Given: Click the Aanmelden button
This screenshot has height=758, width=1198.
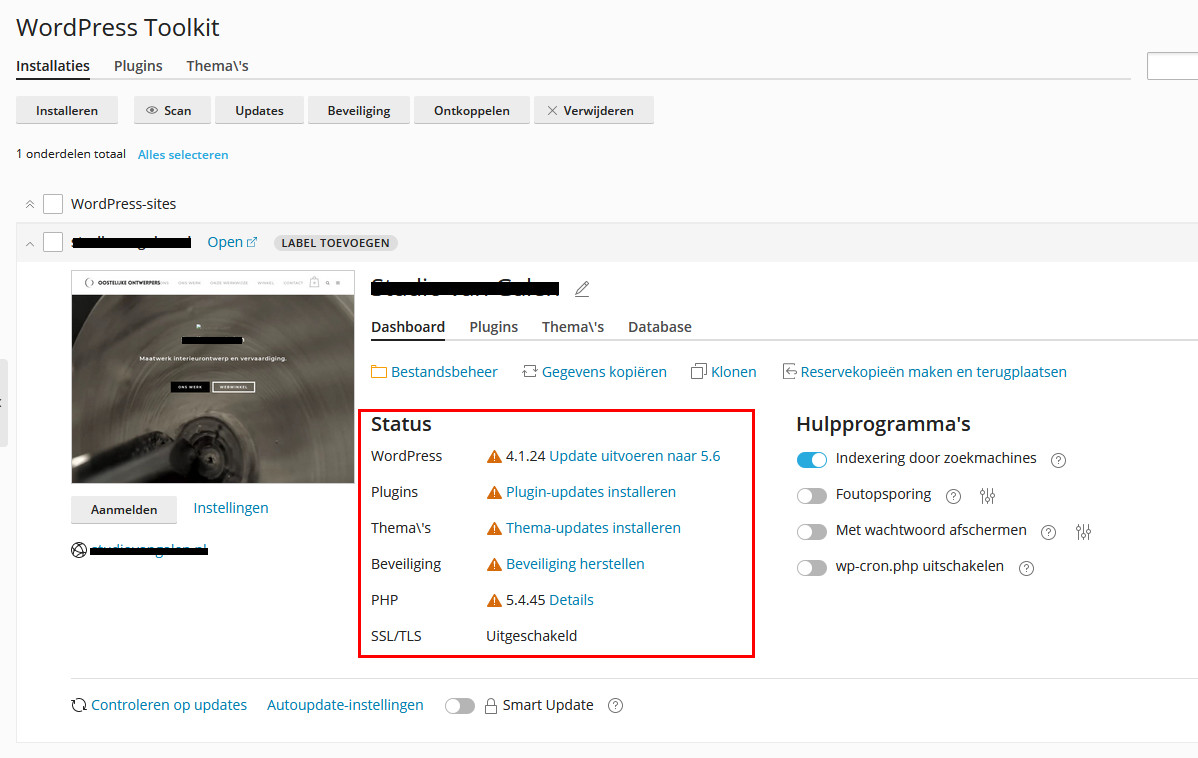Looking at the screenshot, I should pos(124,510).
